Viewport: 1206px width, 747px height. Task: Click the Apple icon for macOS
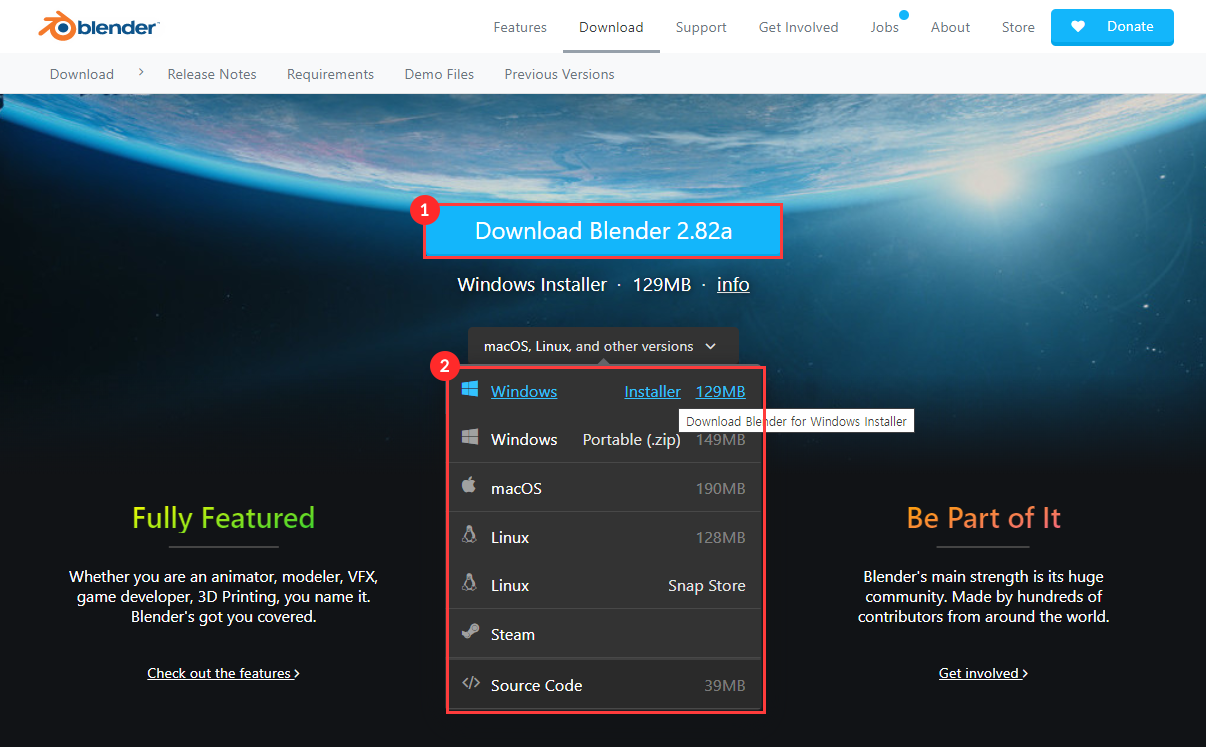tap(469, 486)
